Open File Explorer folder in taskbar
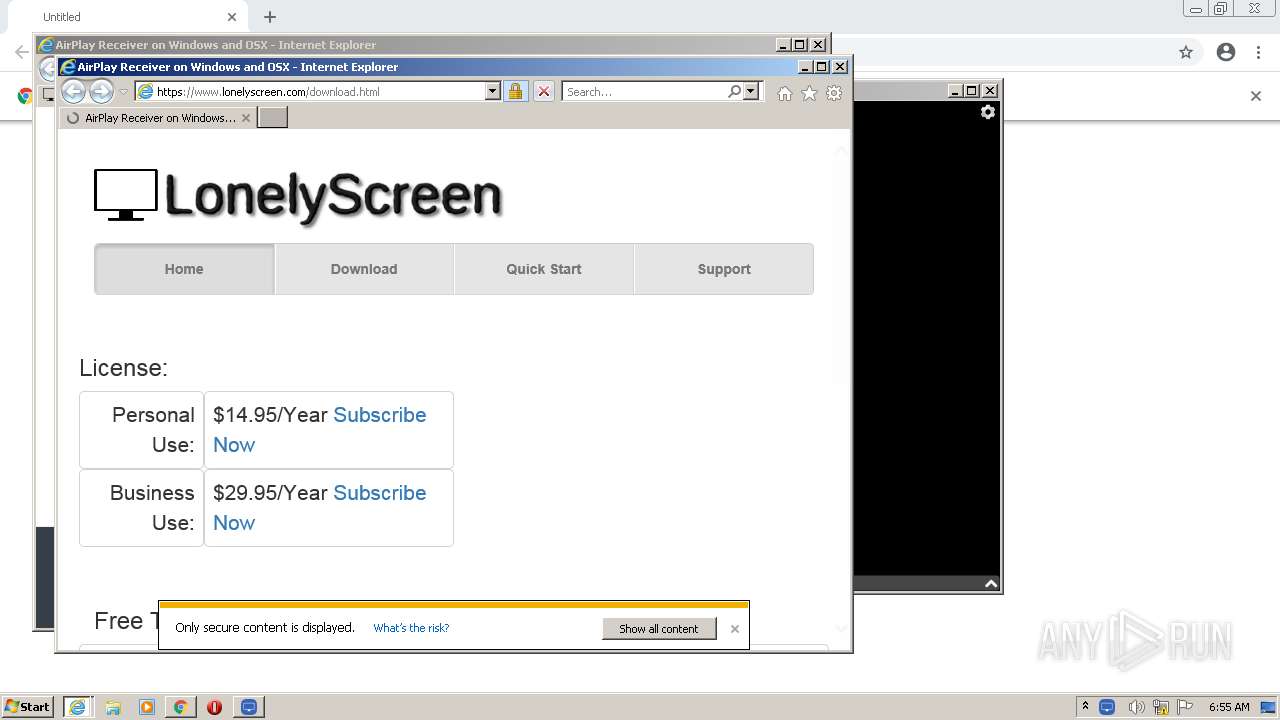The height and width of the screenshot is (720, 1280). click(113, 707)
